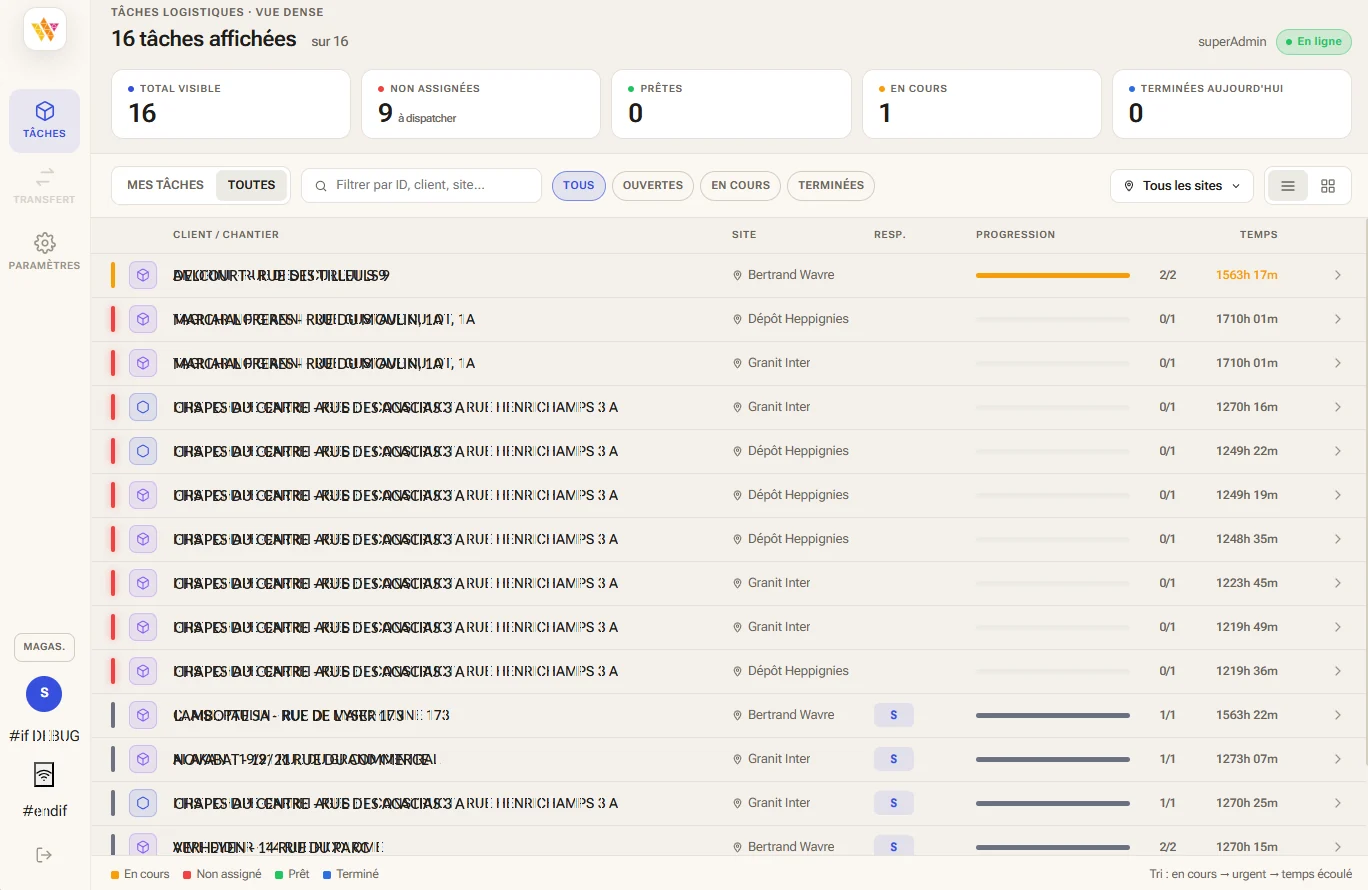Enable the En cours status filter chip

[740, 186]
